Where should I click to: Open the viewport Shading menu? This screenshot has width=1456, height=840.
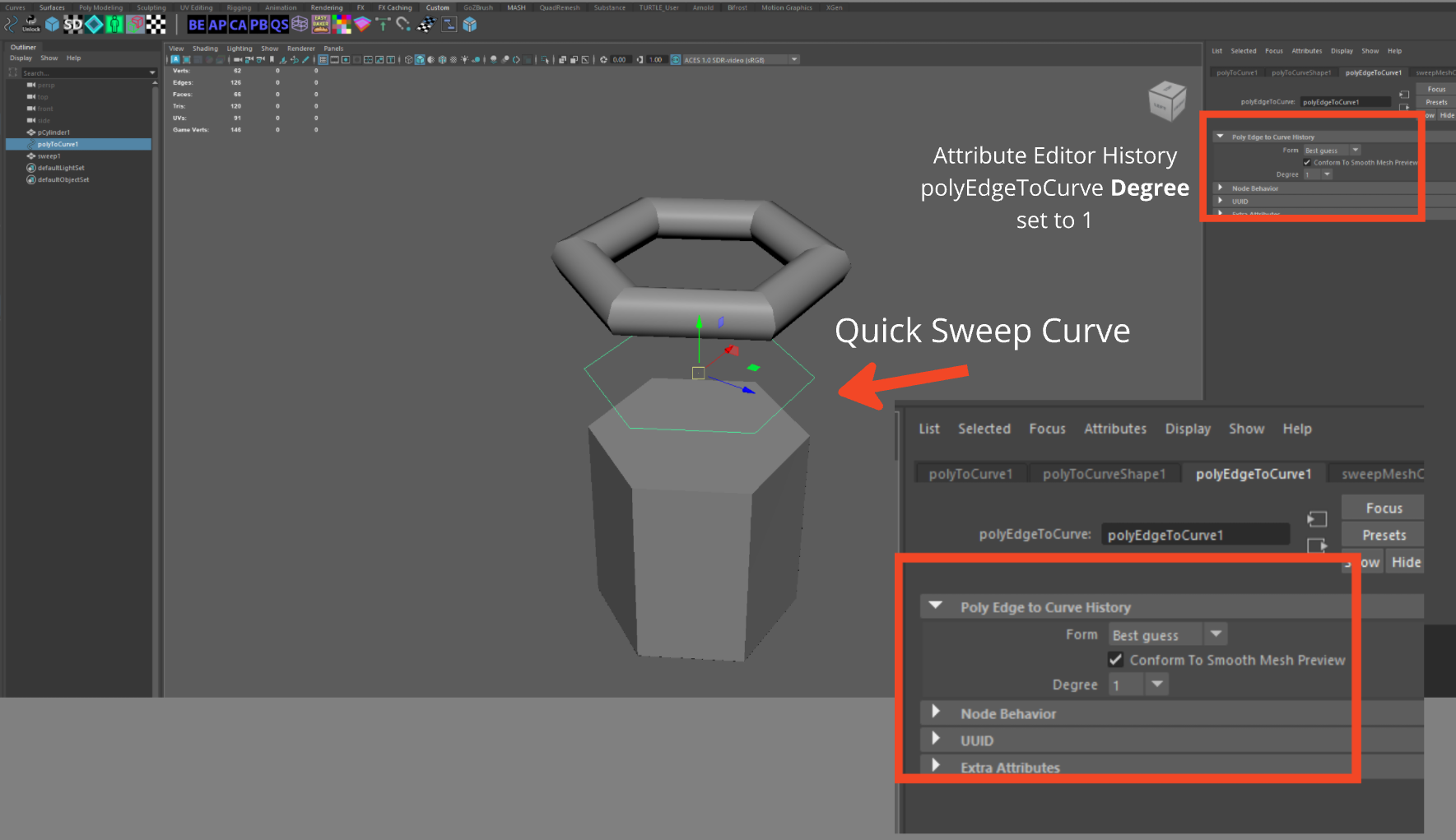pos(205,49)
